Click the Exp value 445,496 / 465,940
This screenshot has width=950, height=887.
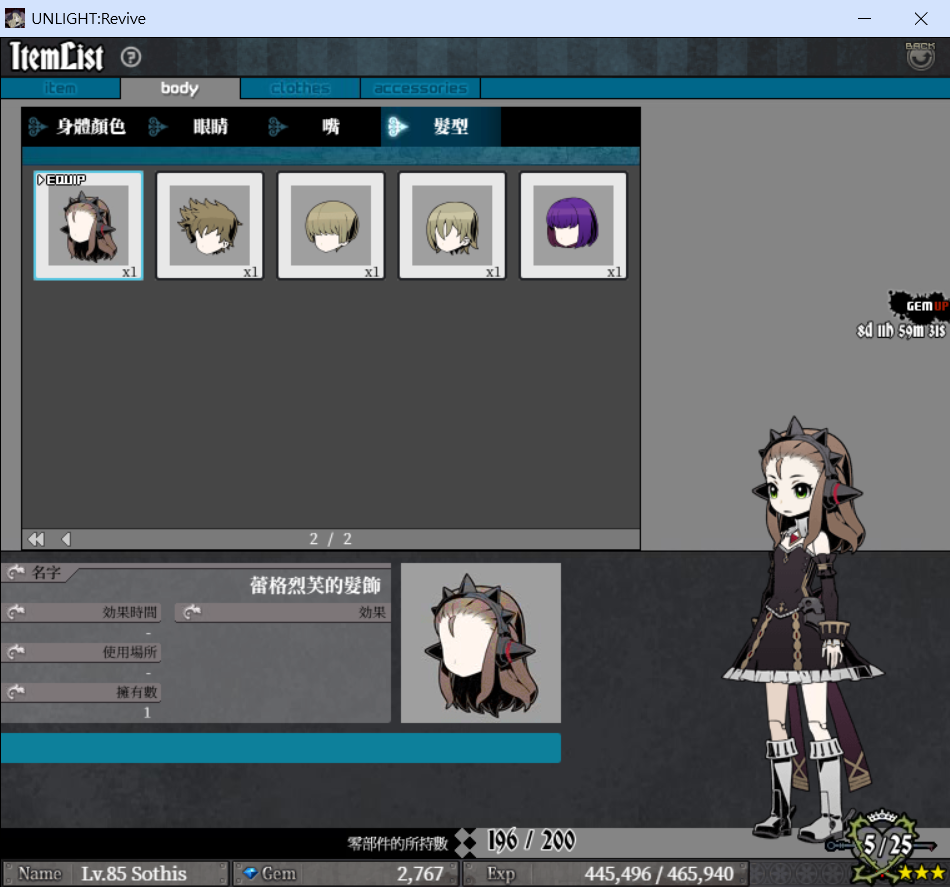click(x=659, y=874)
